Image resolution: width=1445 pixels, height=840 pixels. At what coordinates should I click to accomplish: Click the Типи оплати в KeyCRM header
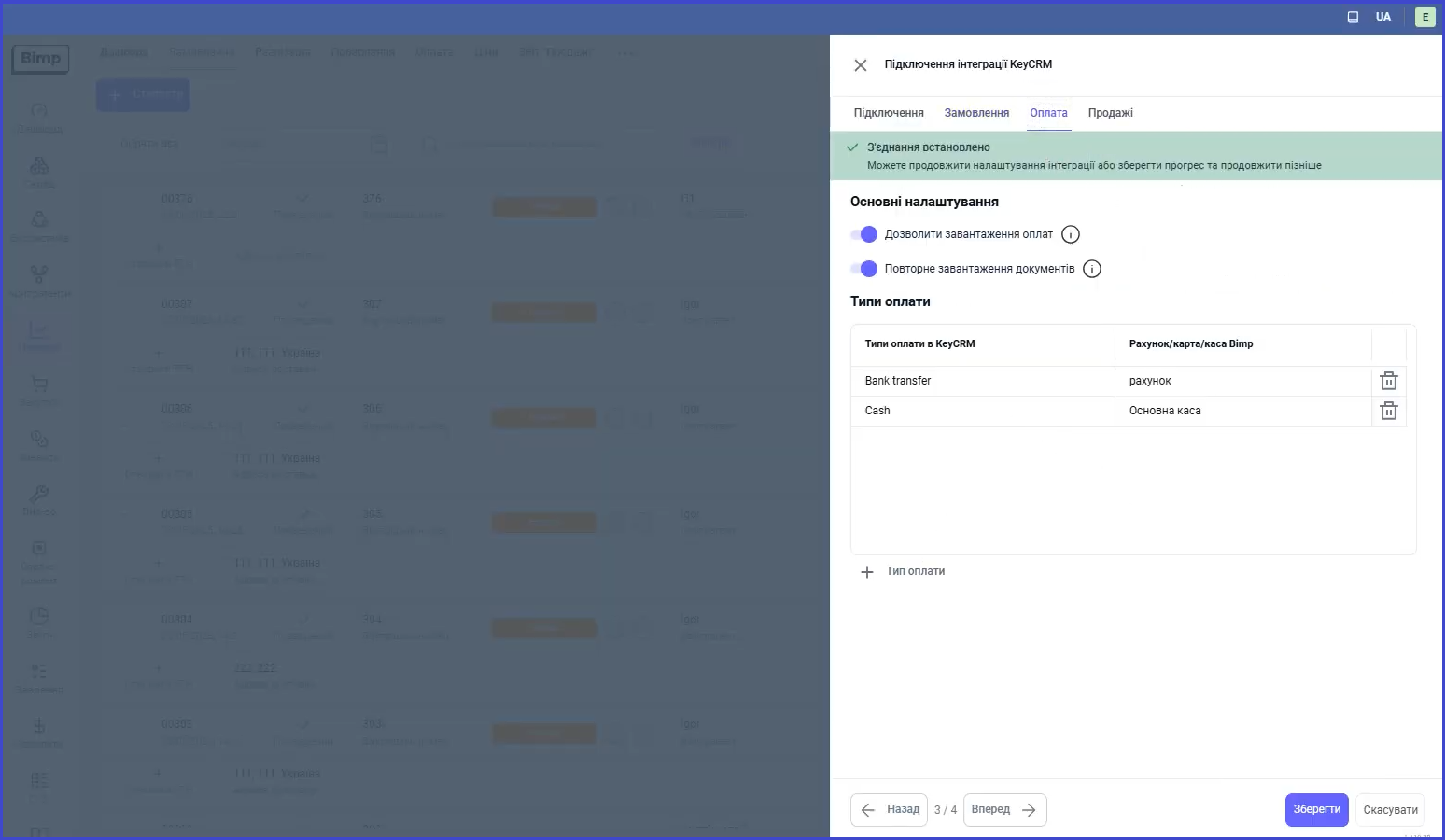pyautogui.click(x=919, y=344)
